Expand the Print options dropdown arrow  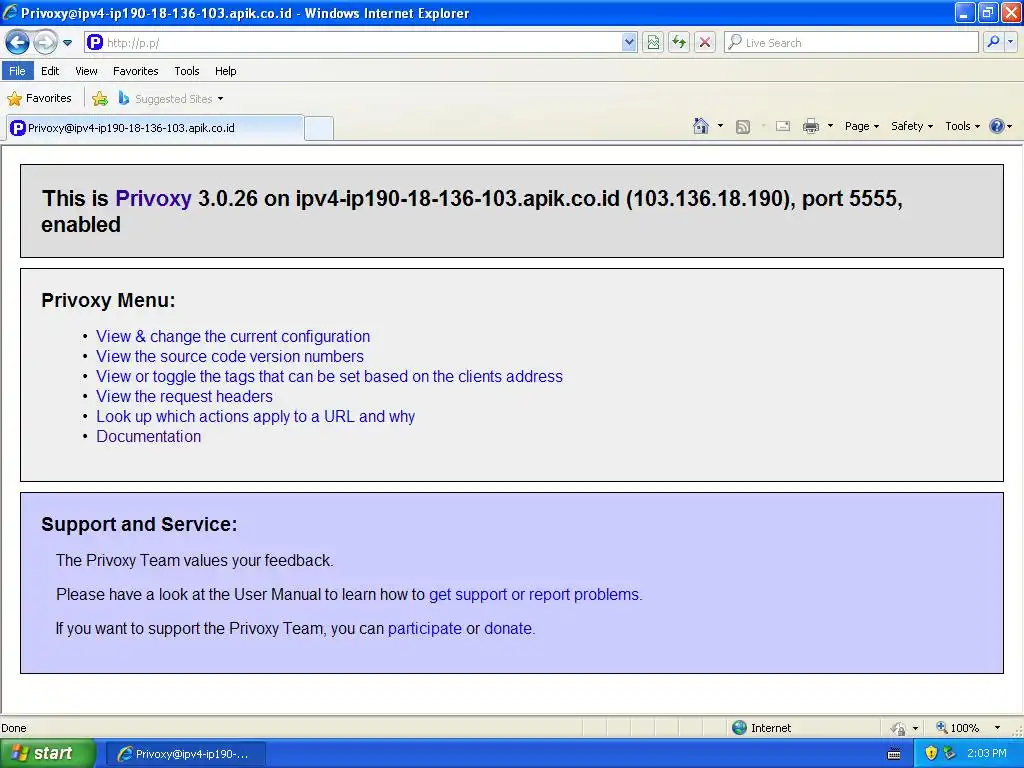click(830, 126)
